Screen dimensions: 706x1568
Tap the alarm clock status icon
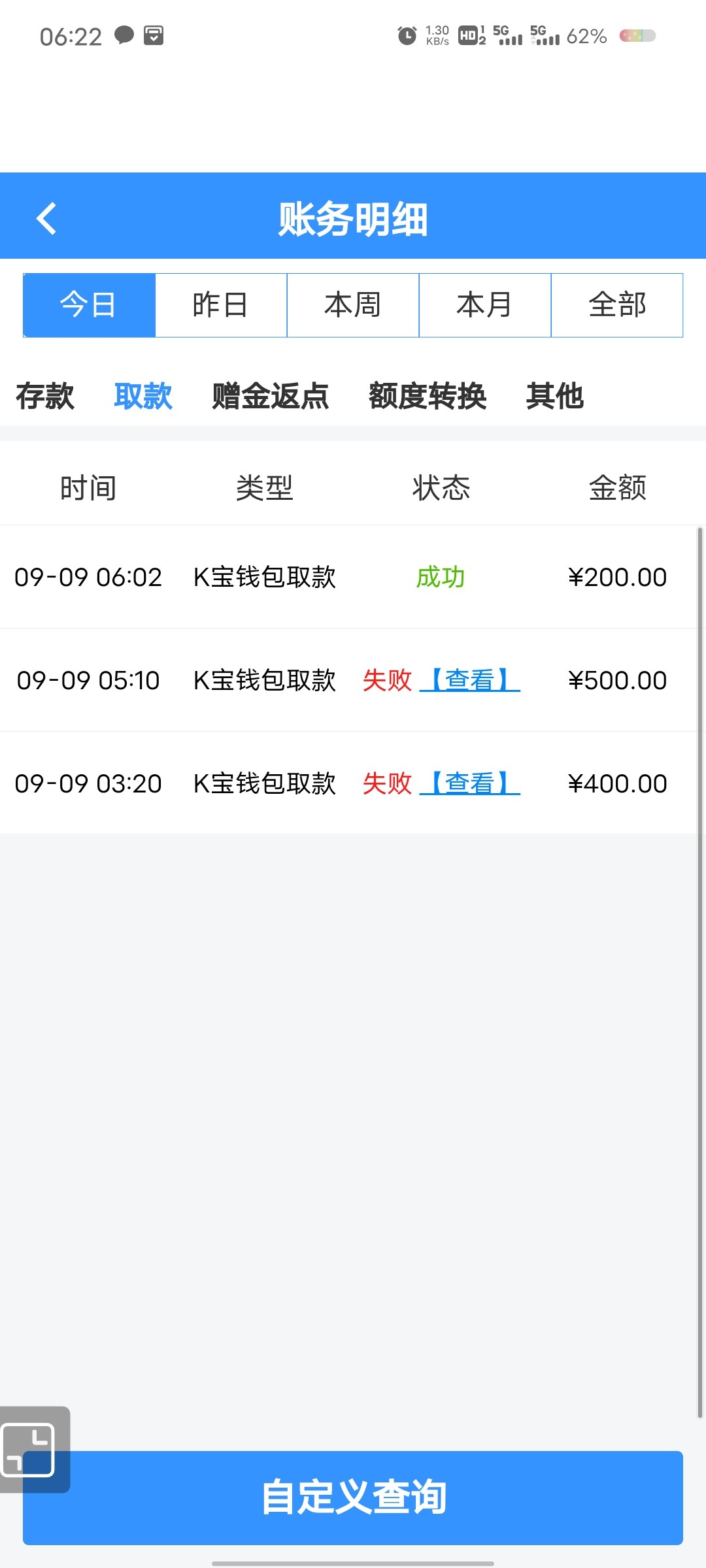point(407,35)
